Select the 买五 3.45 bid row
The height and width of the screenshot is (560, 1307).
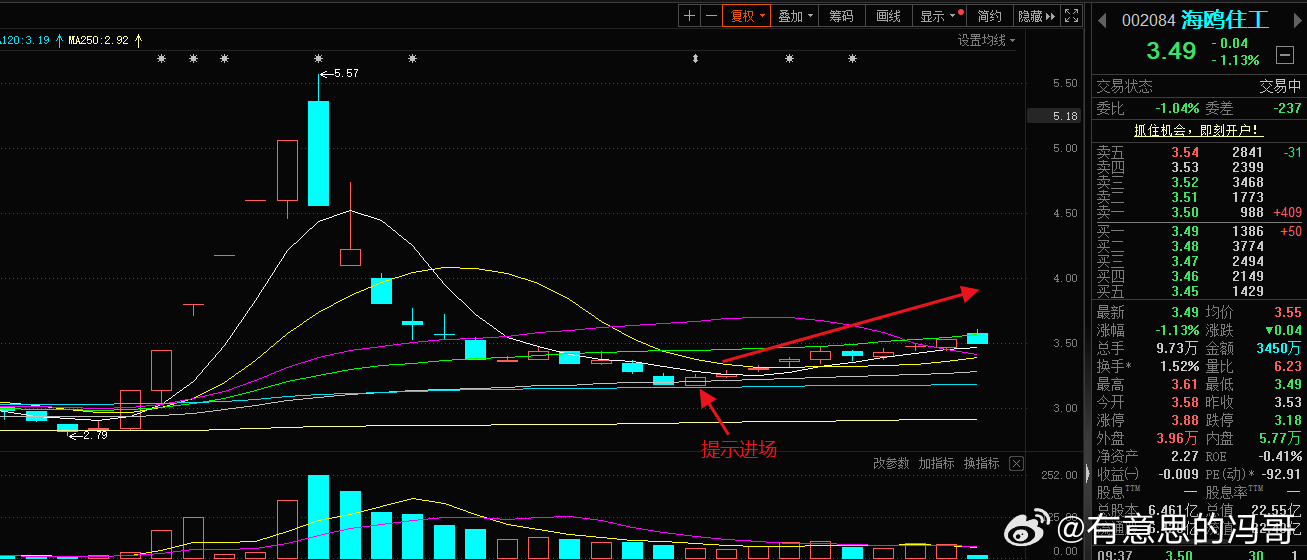1199,291
